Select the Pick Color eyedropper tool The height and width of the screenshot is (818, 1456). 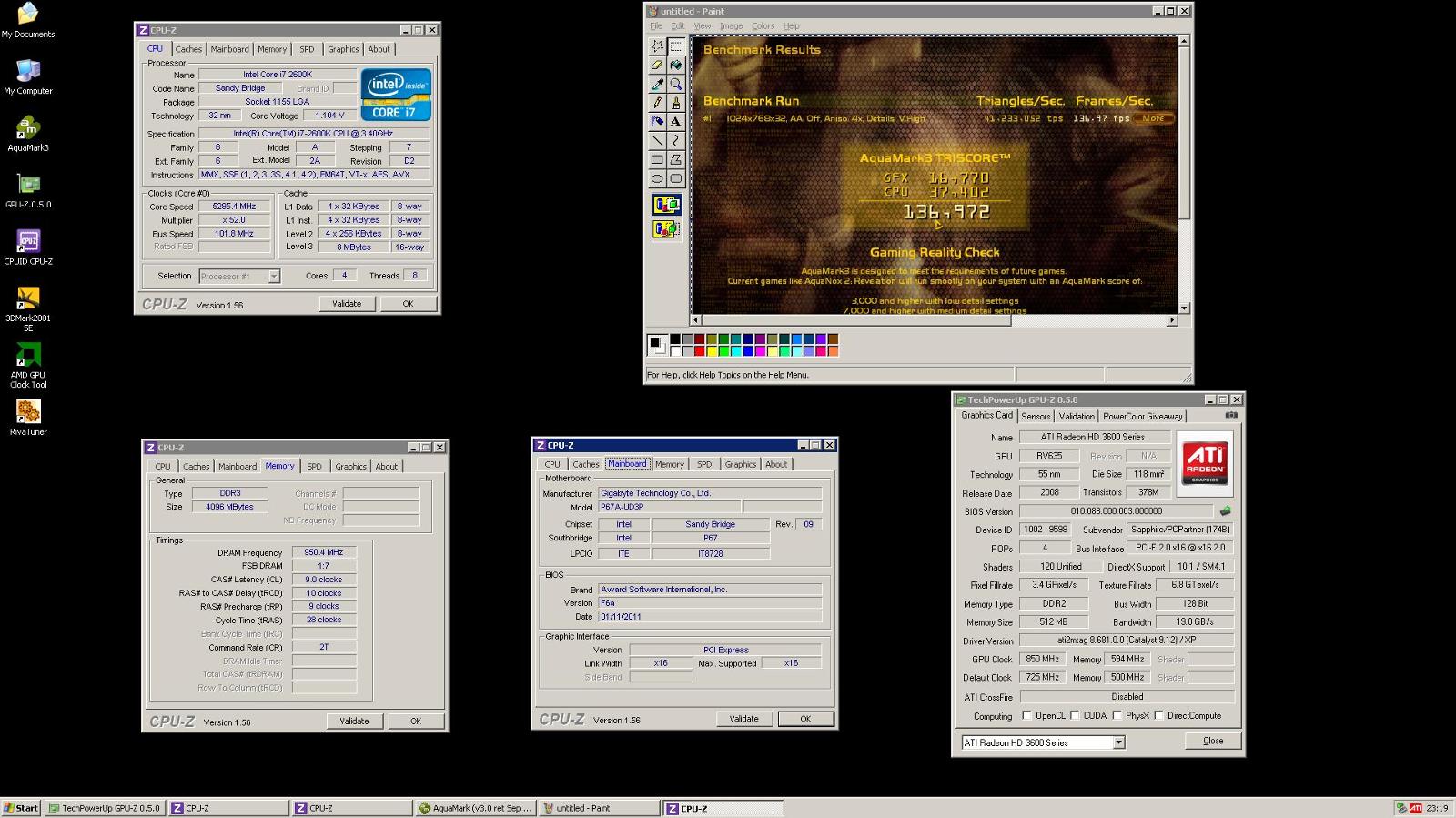tap(657, 84)
